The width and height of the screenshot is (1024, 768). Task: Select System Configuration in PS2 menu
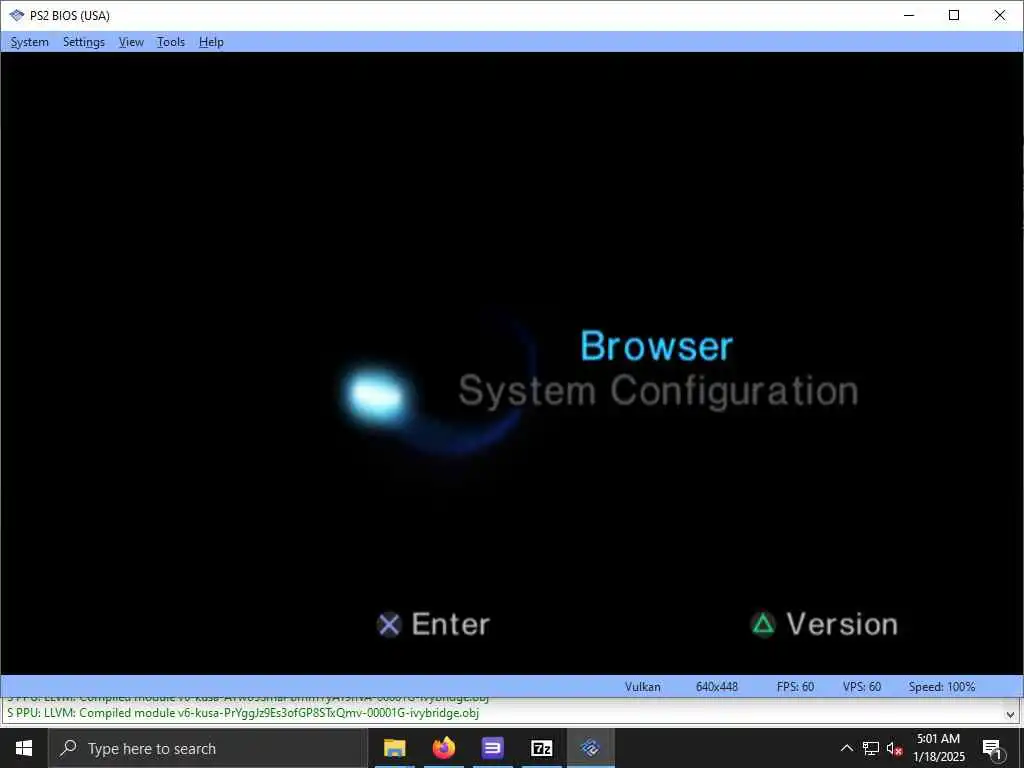(658, 391)
